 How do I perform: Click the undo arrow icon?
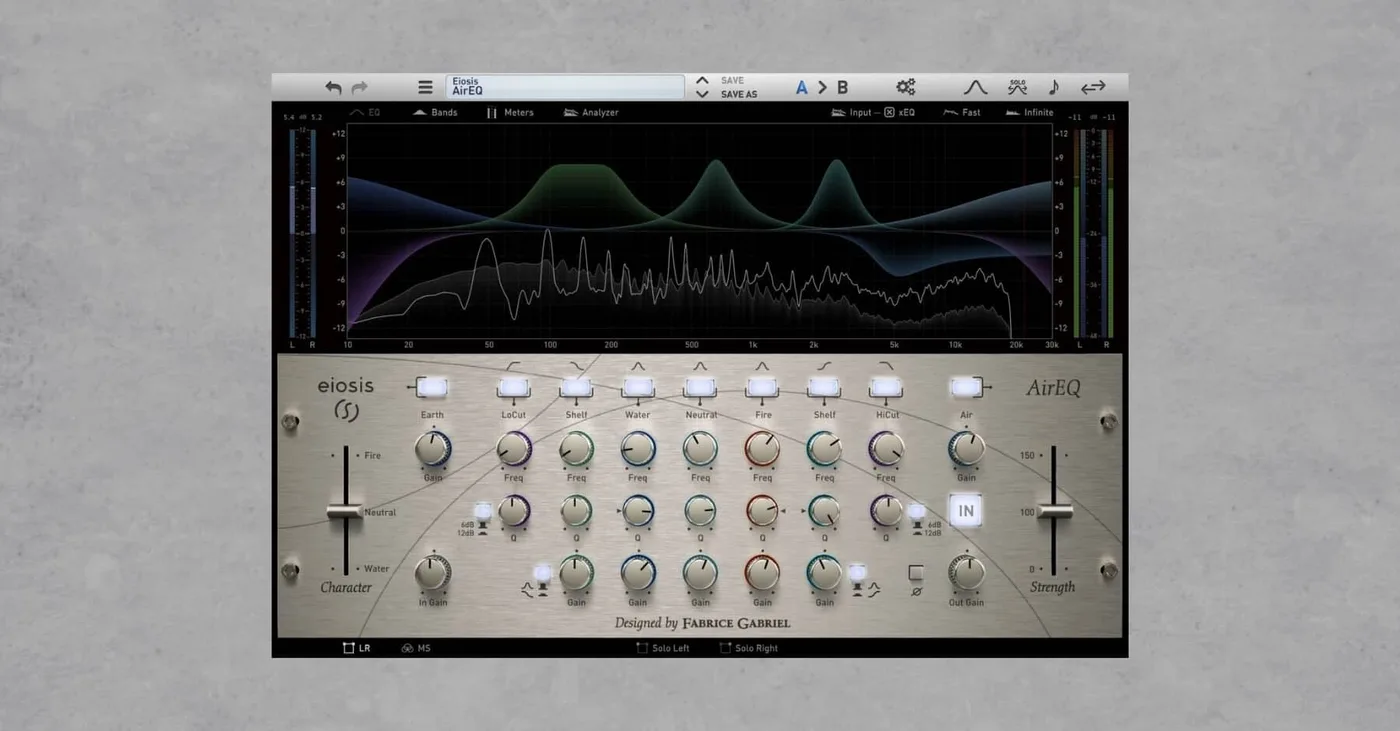click(x=334, y=88)
